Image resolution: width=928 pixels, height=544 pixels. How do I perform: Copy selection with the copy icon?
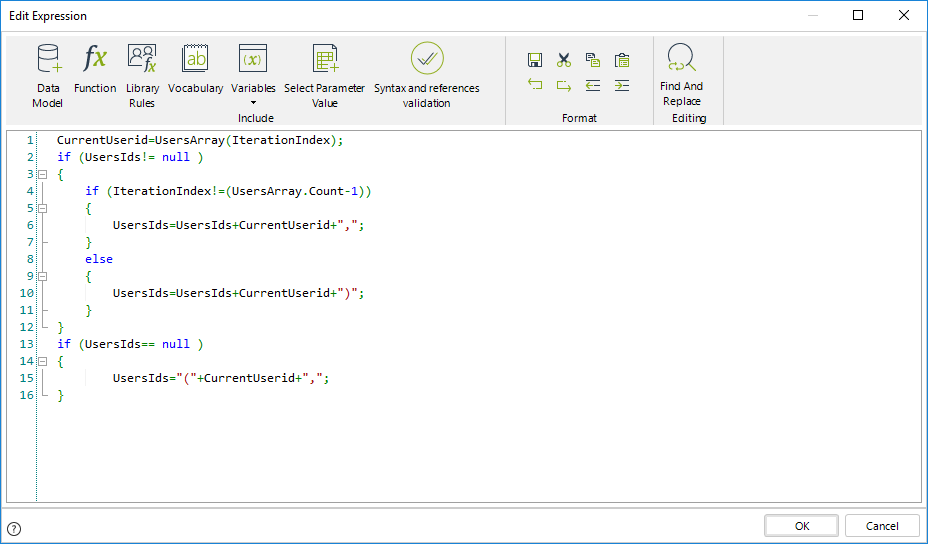point(592,60)
